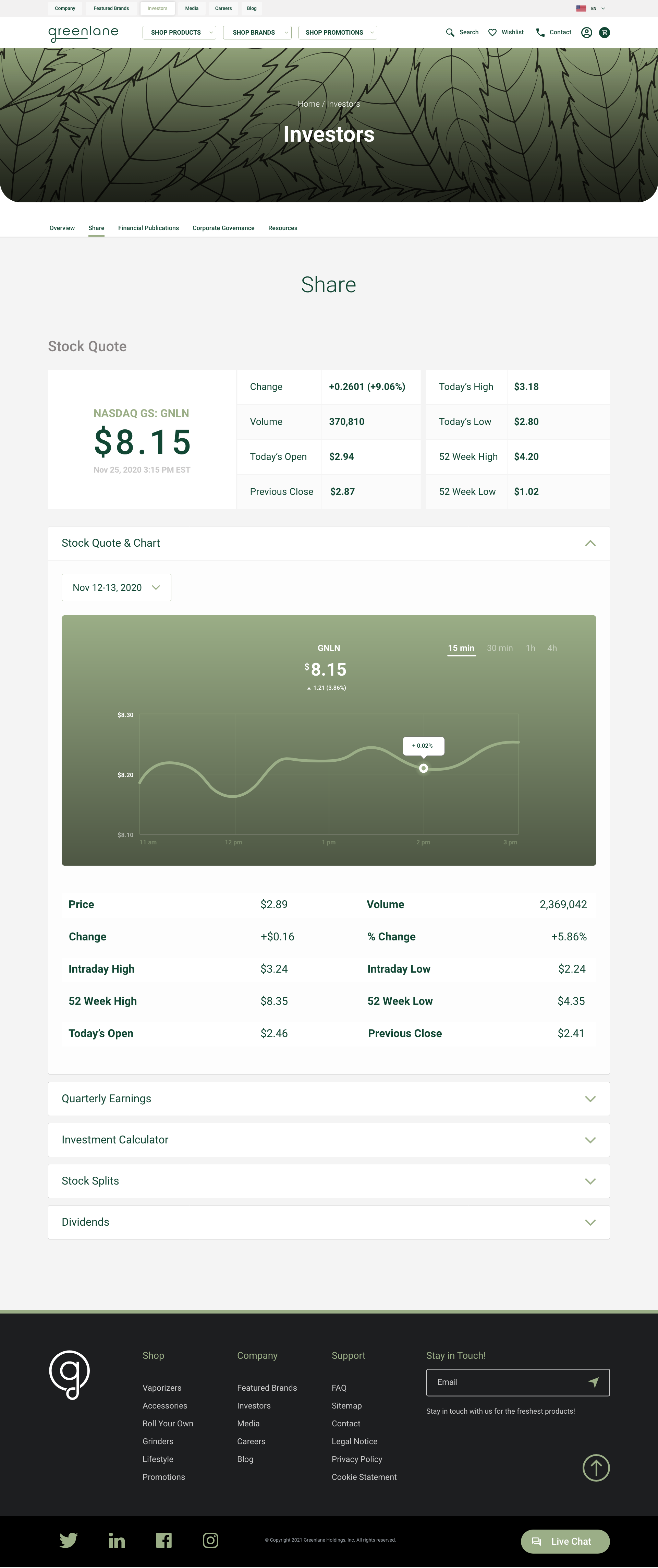Click the search magnifier icon
Viewport: 658px width, 1568px height.
click(x=450, y=32)
